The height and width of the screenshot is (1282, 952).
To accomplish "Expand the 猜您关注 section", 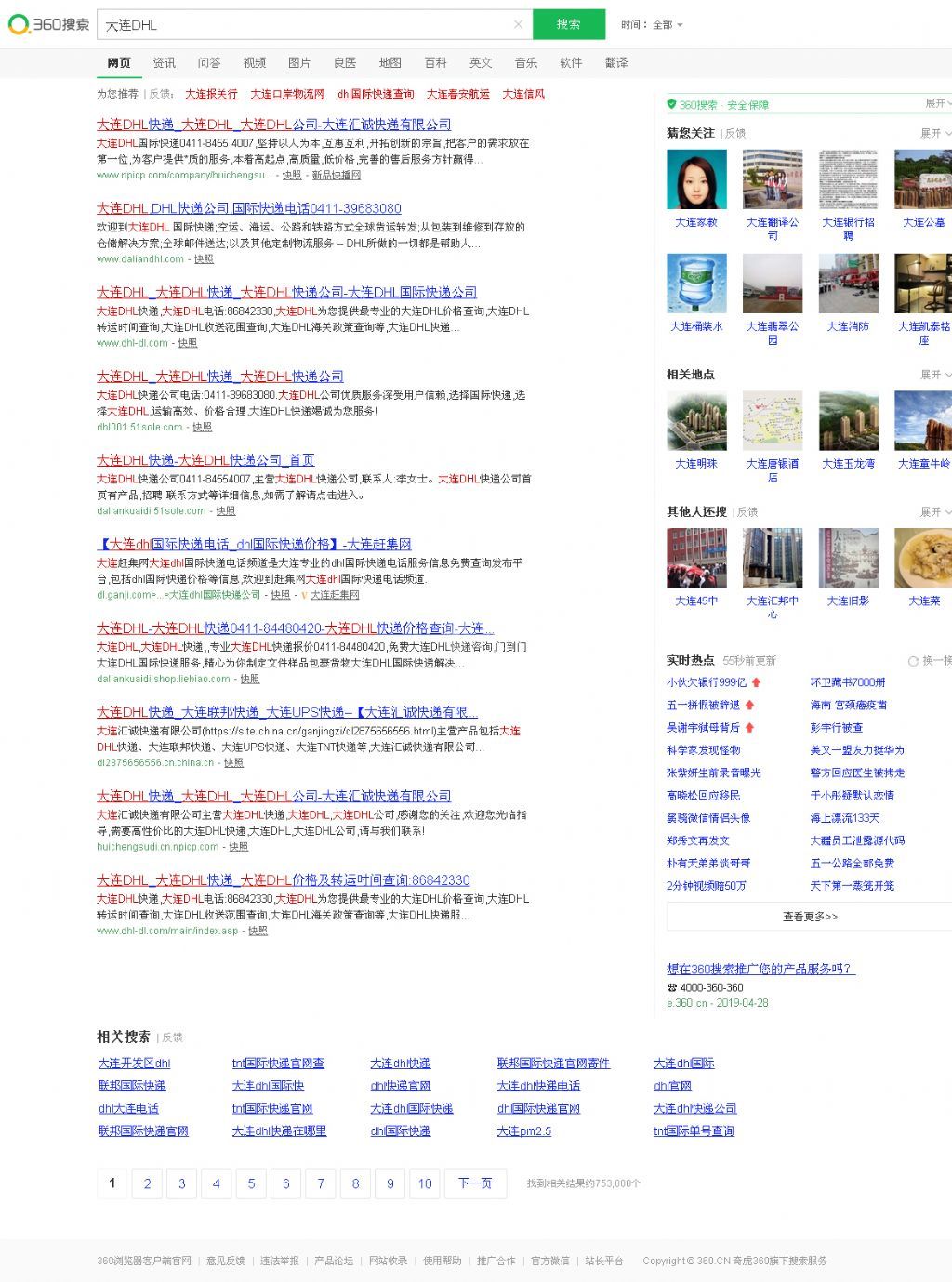I will coord(935,133).
